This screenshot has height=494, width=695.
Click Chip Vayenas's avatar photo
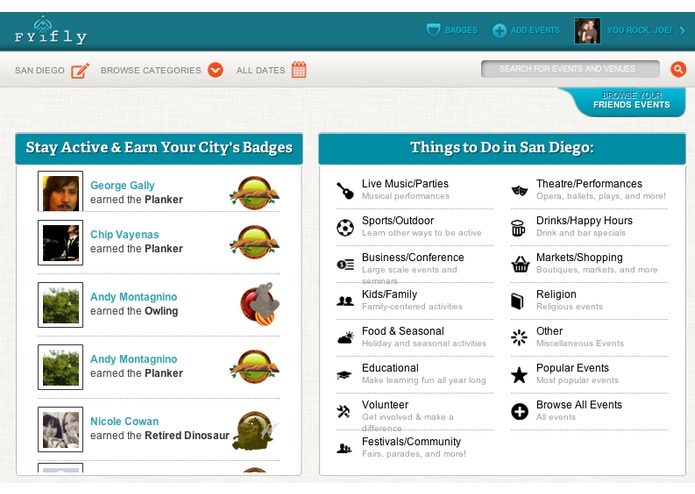(60, 243)
